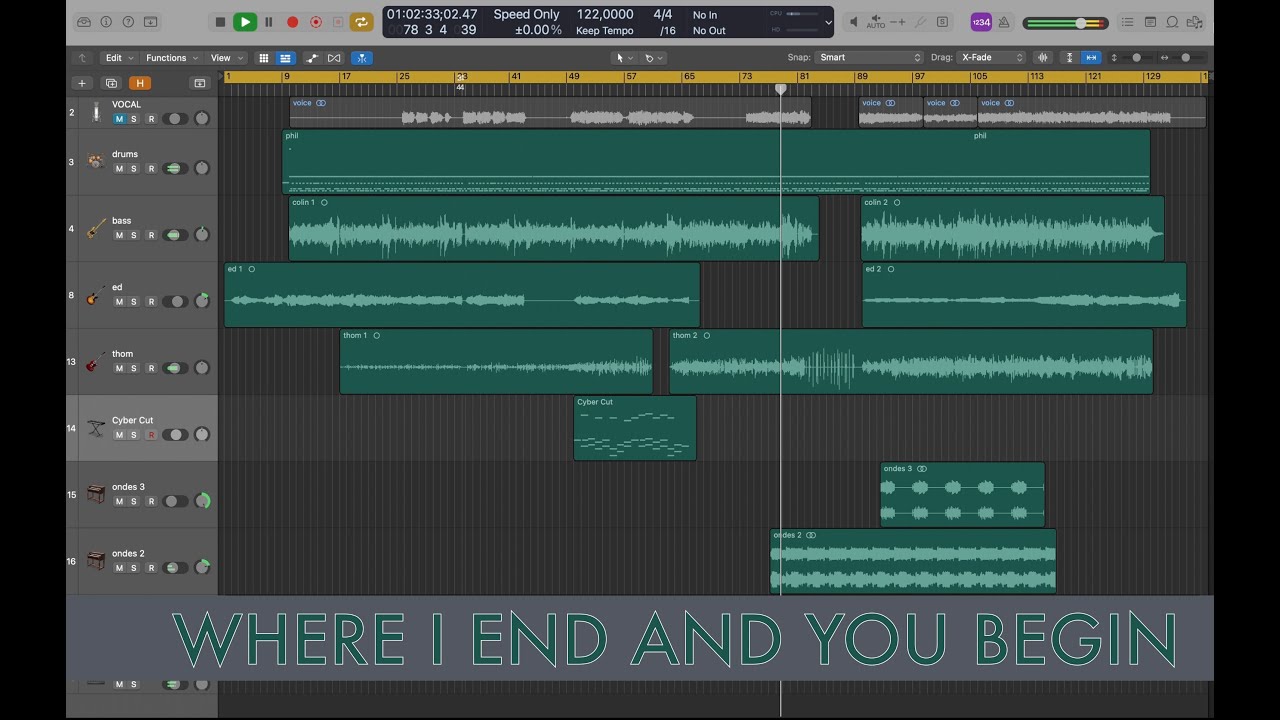Viewport: 1280px width, 720px height.
Task: Stop playback with the Stop button
Action: coord(220,22)
